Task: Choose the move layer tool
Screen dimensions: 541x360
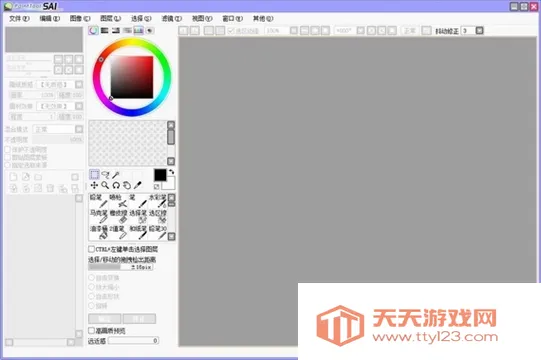Action: click(94, 185)
